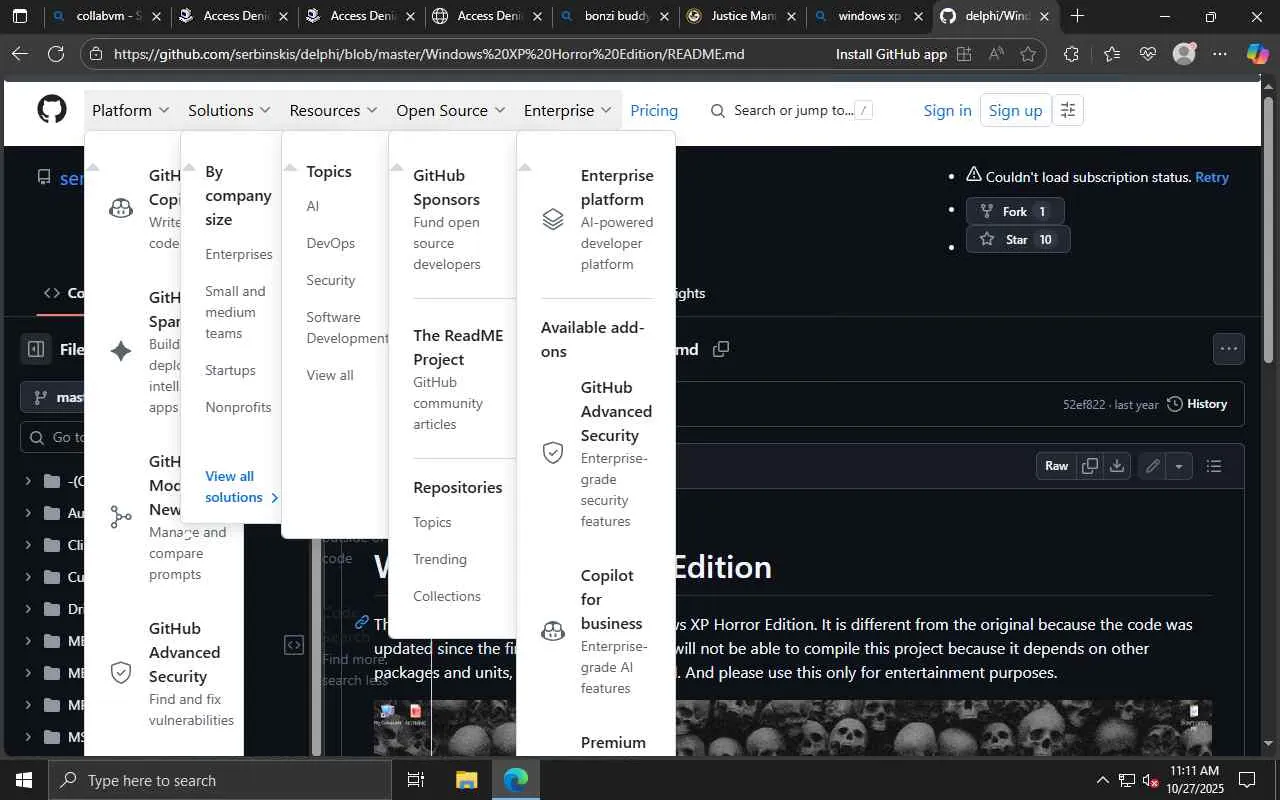This screenshot has width=1280, height=800.
Task: Open the edit options dropdown arrow
Action: click(x=1179, y=466)
